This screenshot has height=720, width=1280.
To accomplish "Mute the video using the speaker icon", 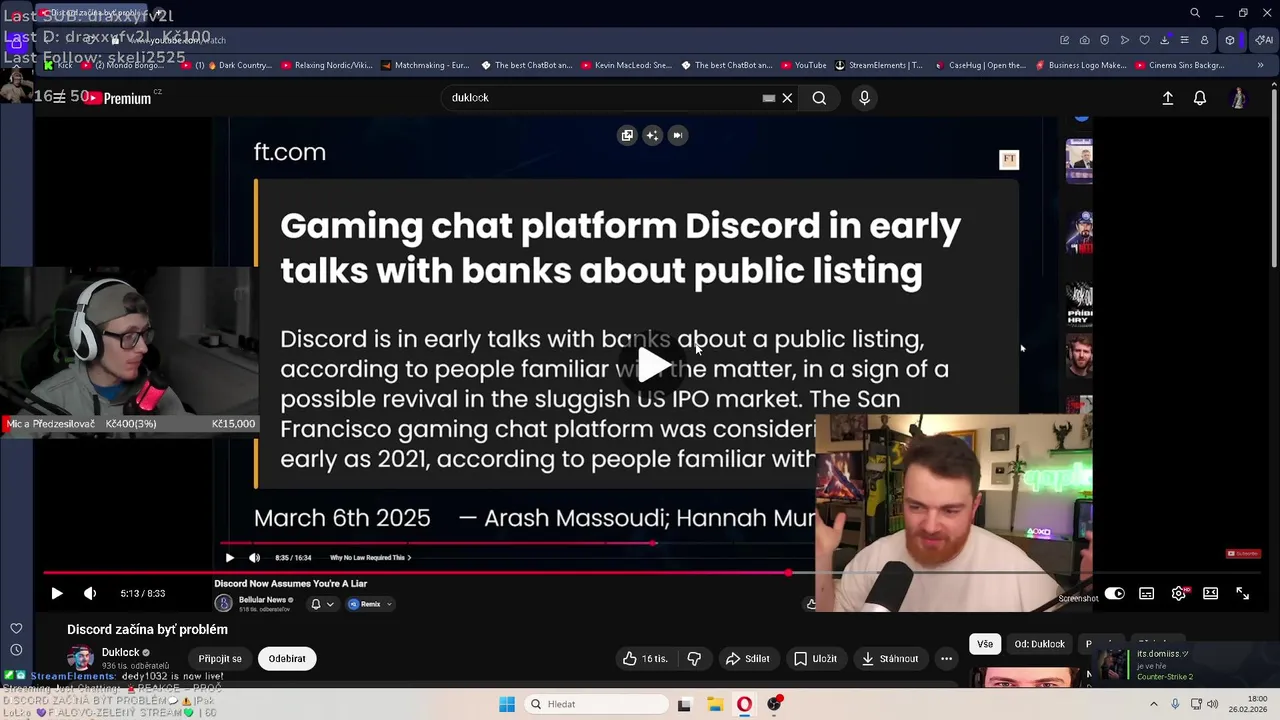I will click(90, 593).
